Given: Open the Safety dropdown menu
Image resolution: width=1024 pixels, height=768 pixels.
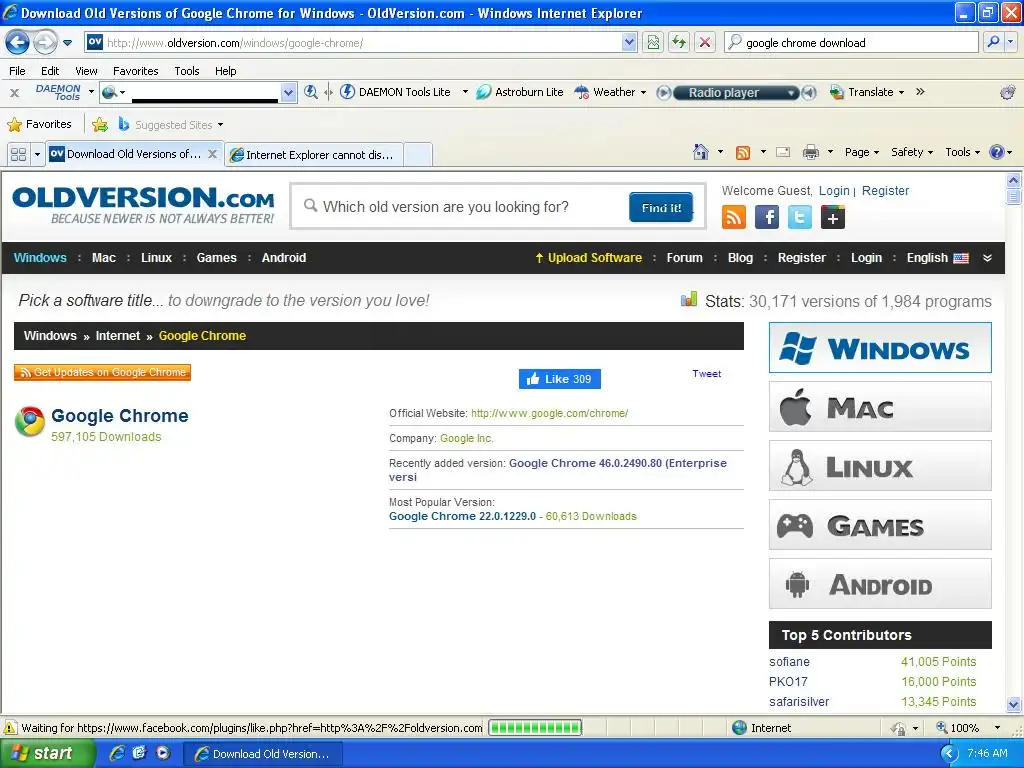Looking at the screenshot, I should [912, 152].
